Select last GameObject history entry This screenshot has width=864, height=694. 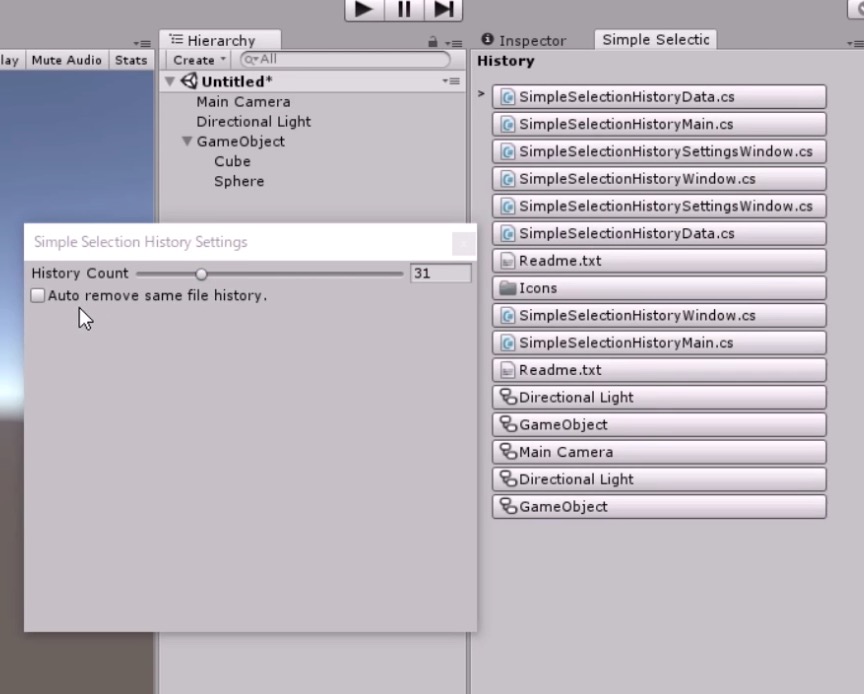point(659,507)
